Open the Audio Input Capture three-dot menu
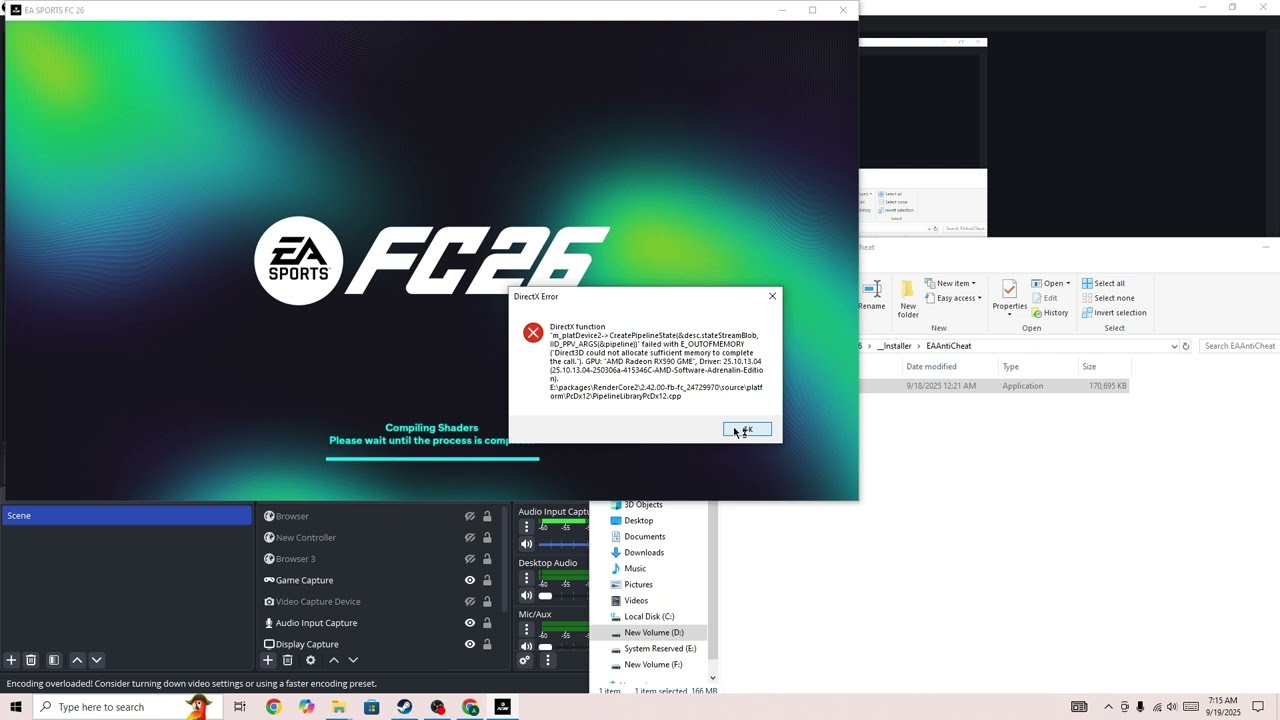This screenshot has width=1280, height=720. tap(526, 527)
